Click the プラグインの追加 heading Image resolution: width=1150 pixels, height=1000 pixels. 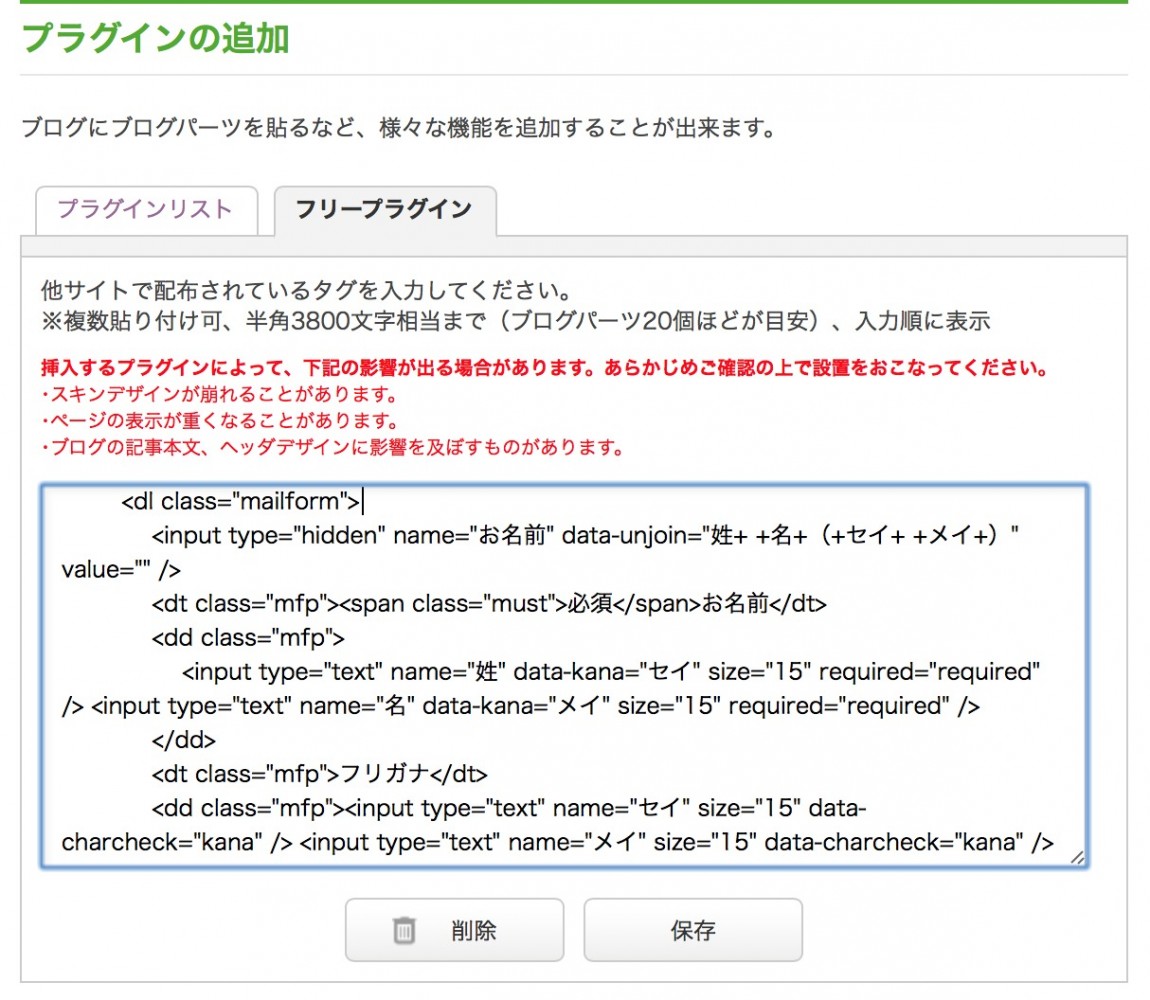[155, 38]
